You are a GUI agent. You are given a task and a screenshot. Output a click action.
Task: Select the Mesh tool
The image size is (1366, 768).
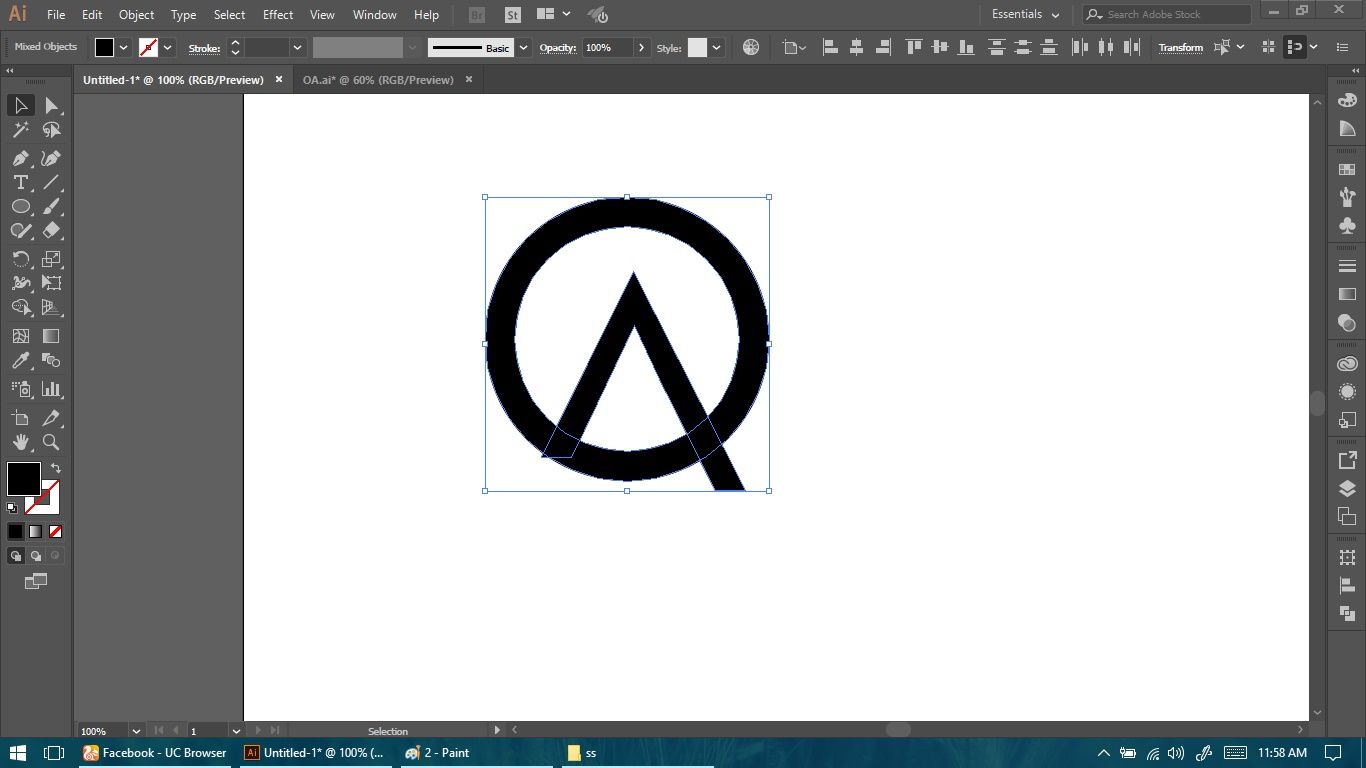20,336
